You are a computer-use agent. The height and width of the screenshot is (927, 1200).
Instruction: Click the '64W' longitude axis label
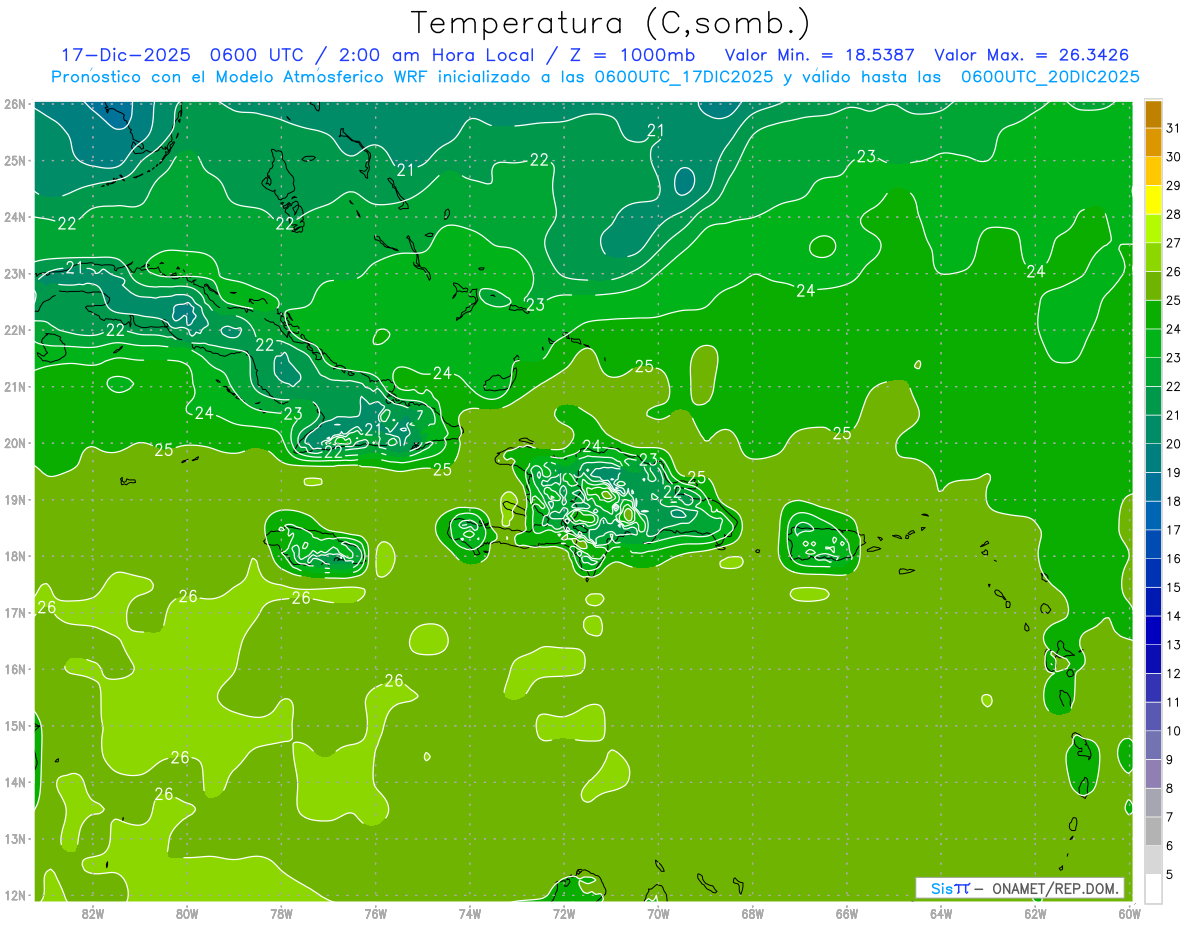point(941,913)
